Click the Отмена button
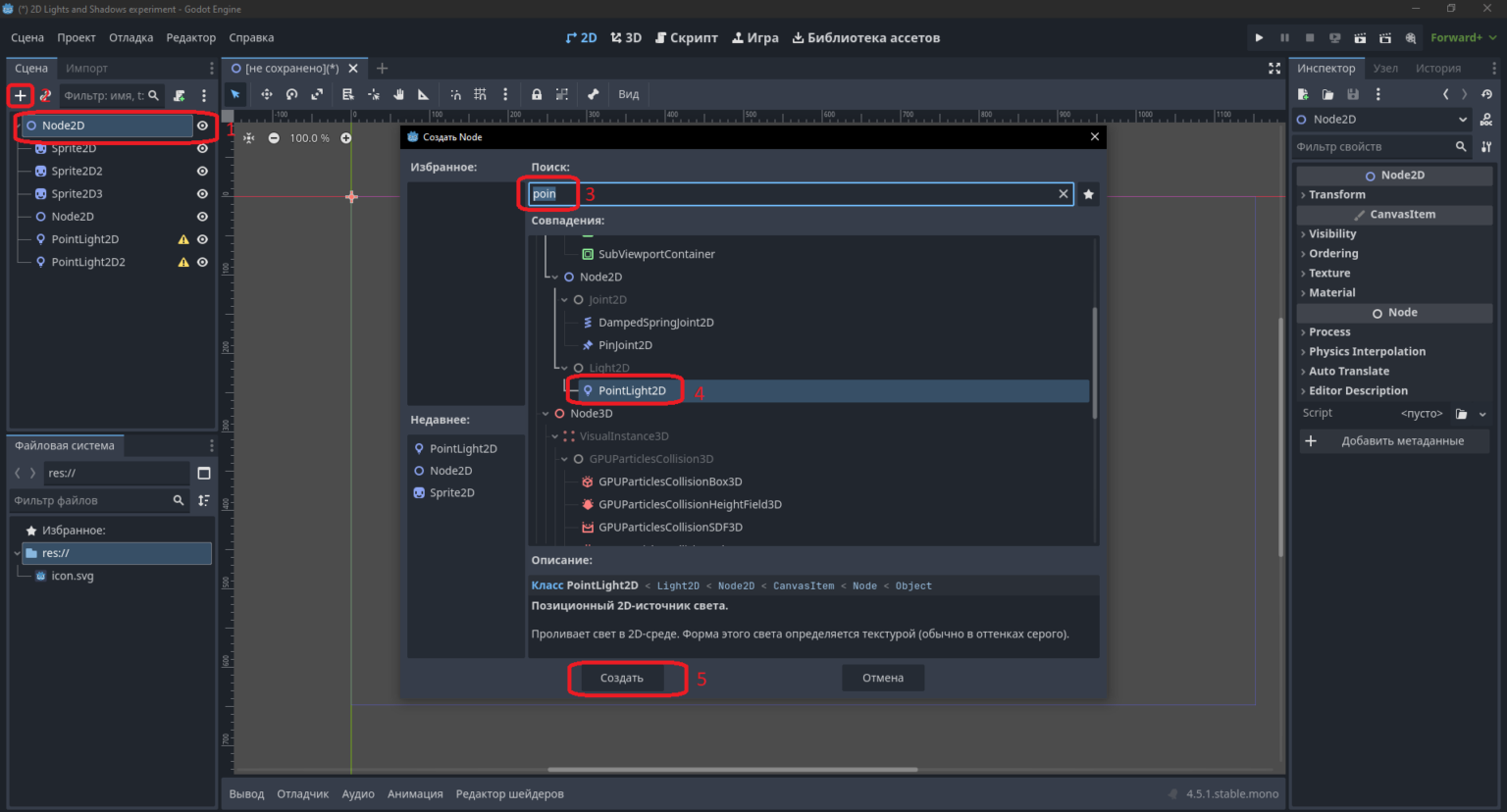Image resolution: width=1507 pixels, height=812 pixels. (x=883, y=678)
